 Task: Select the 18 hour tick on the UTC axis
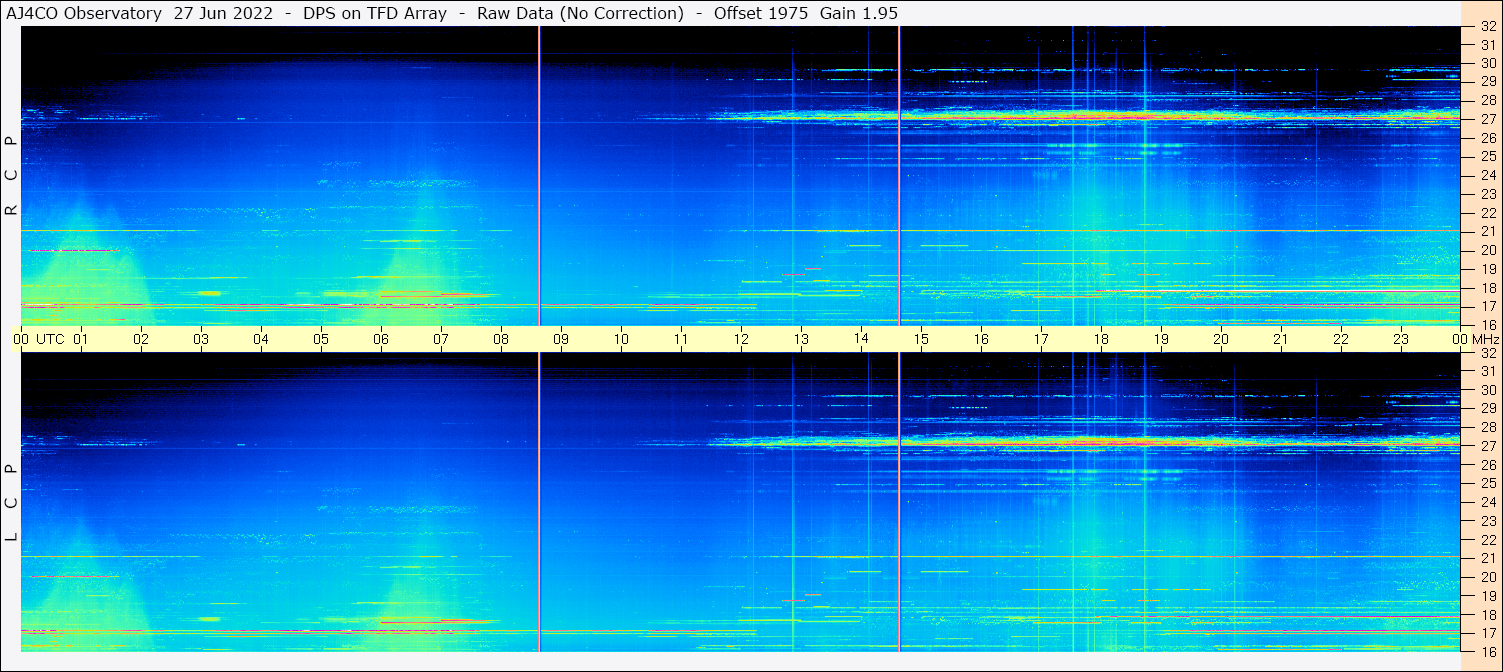click(1101, 339)
